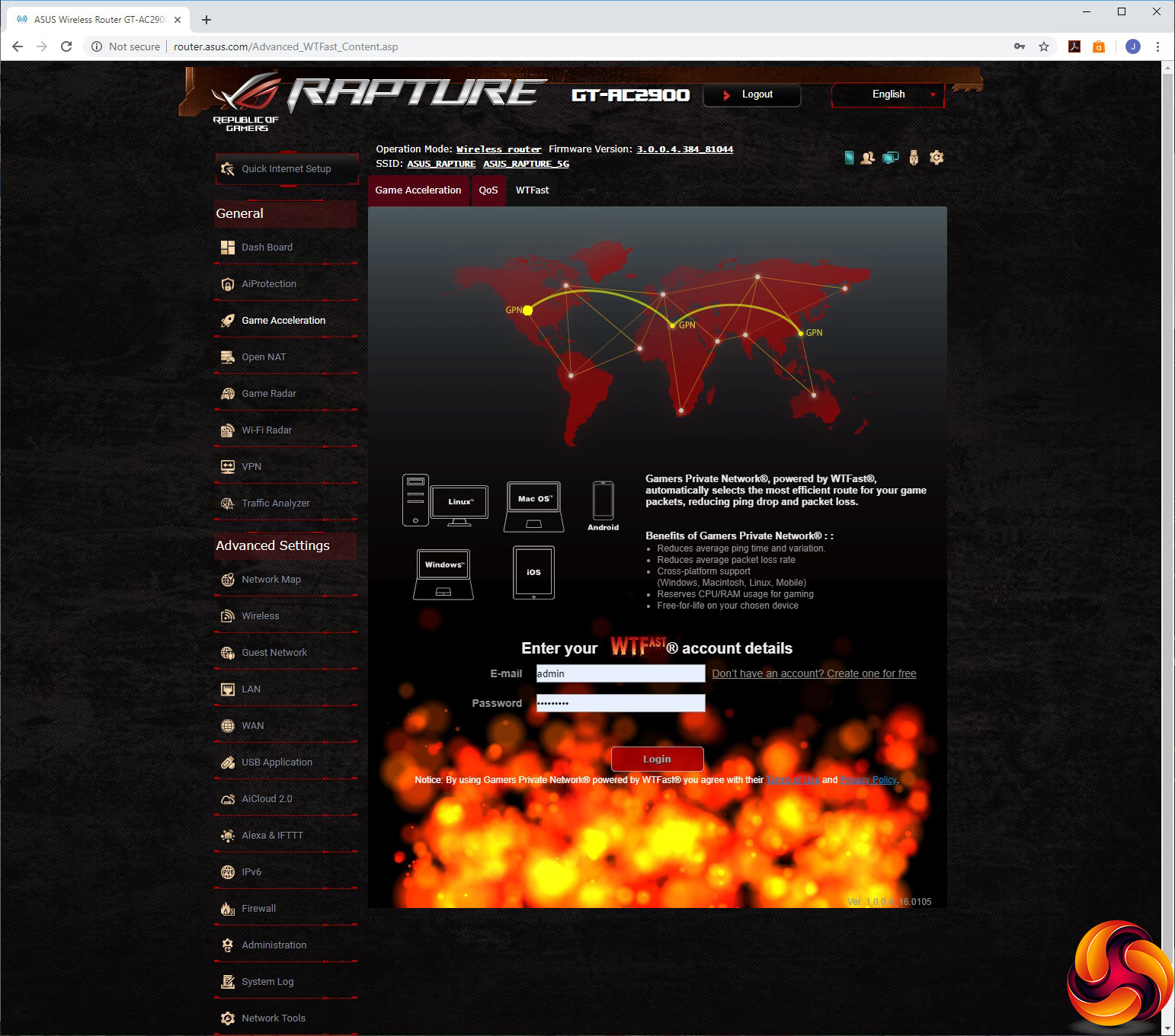Image resolution: width=1175 pixels, height=1036 pixels.
Task: Launch Quick Internet Setup
Action: click(287, 169)
